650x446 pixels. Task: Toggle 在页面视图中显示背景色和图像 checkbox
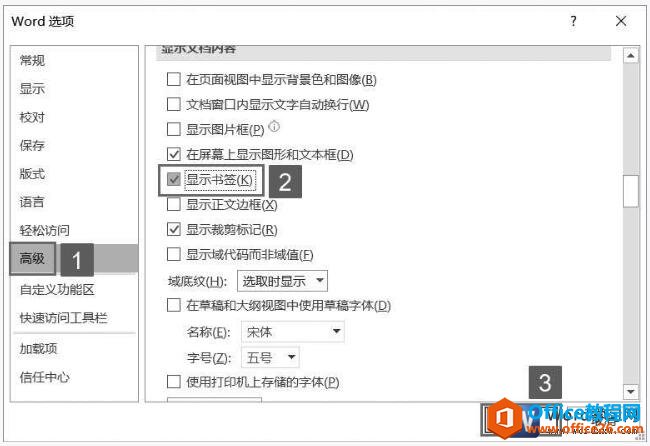pos(174,79)
